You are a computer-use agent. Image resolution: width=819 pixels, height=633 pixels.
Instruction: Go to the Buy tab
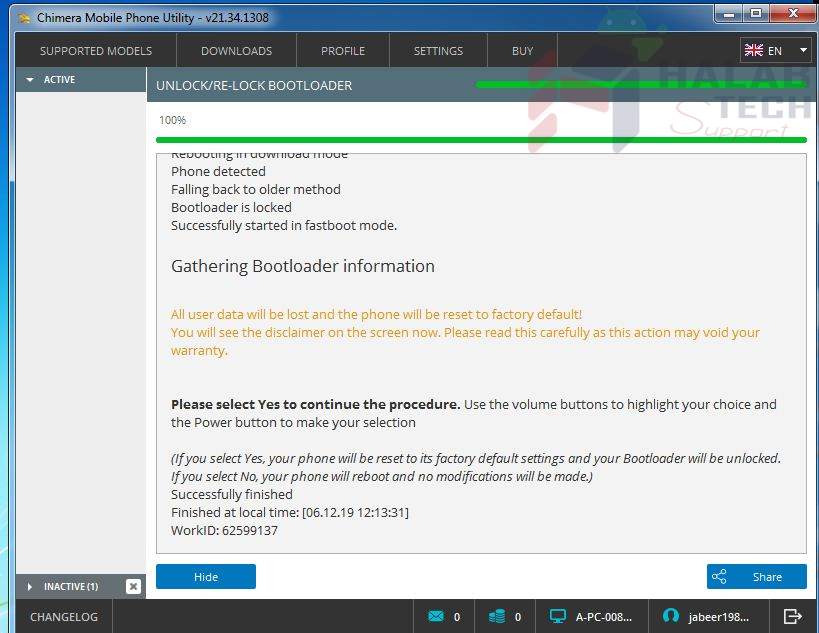tap(522, 51)
